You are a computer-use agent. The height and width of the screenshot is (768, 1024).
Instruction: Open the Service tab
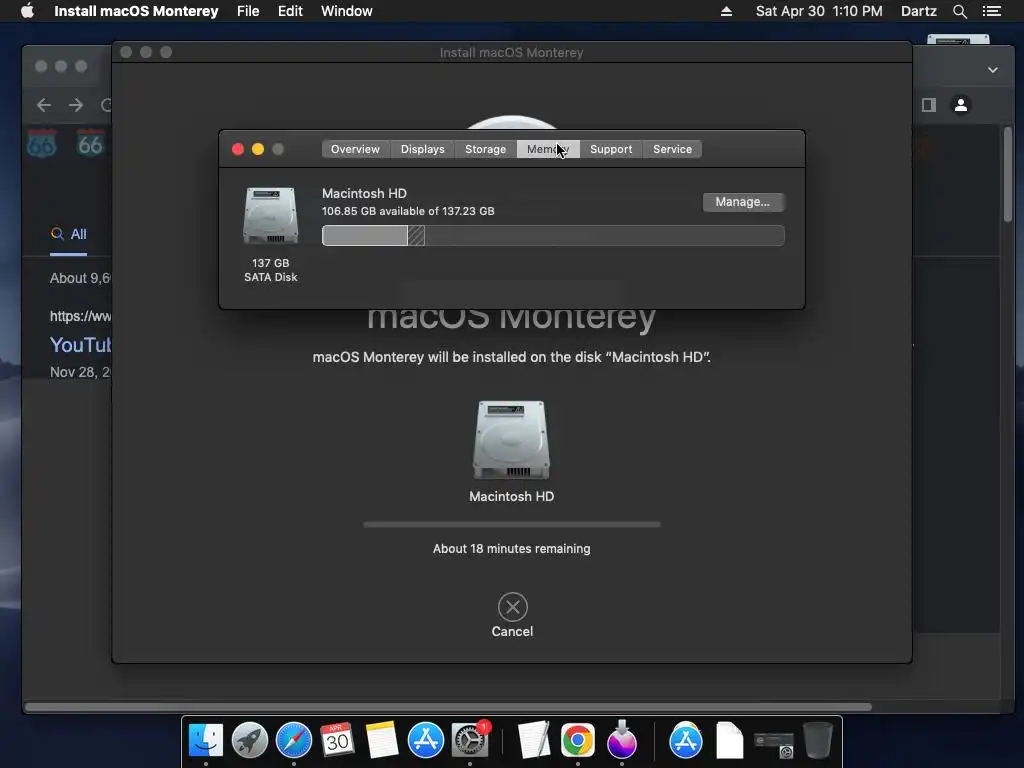click(672, 149)
